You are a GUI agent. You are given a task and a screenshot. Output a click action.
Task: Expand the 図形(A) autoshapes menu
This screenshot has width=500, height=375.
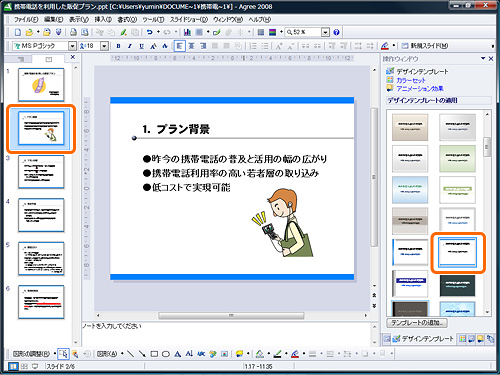(x=107, y=354)
